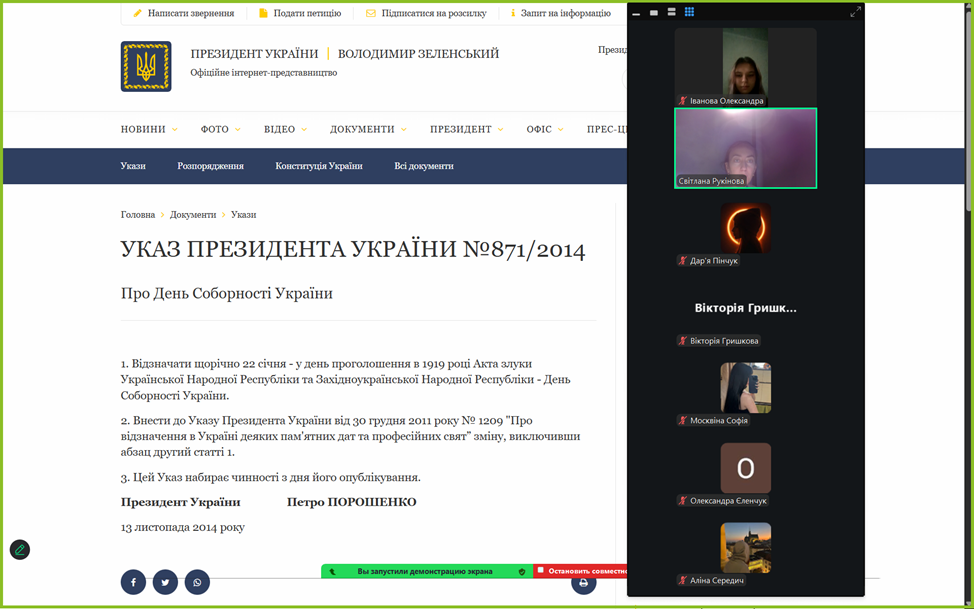Click the Подати петицію link
974x609 pixels.
point(299,13)
